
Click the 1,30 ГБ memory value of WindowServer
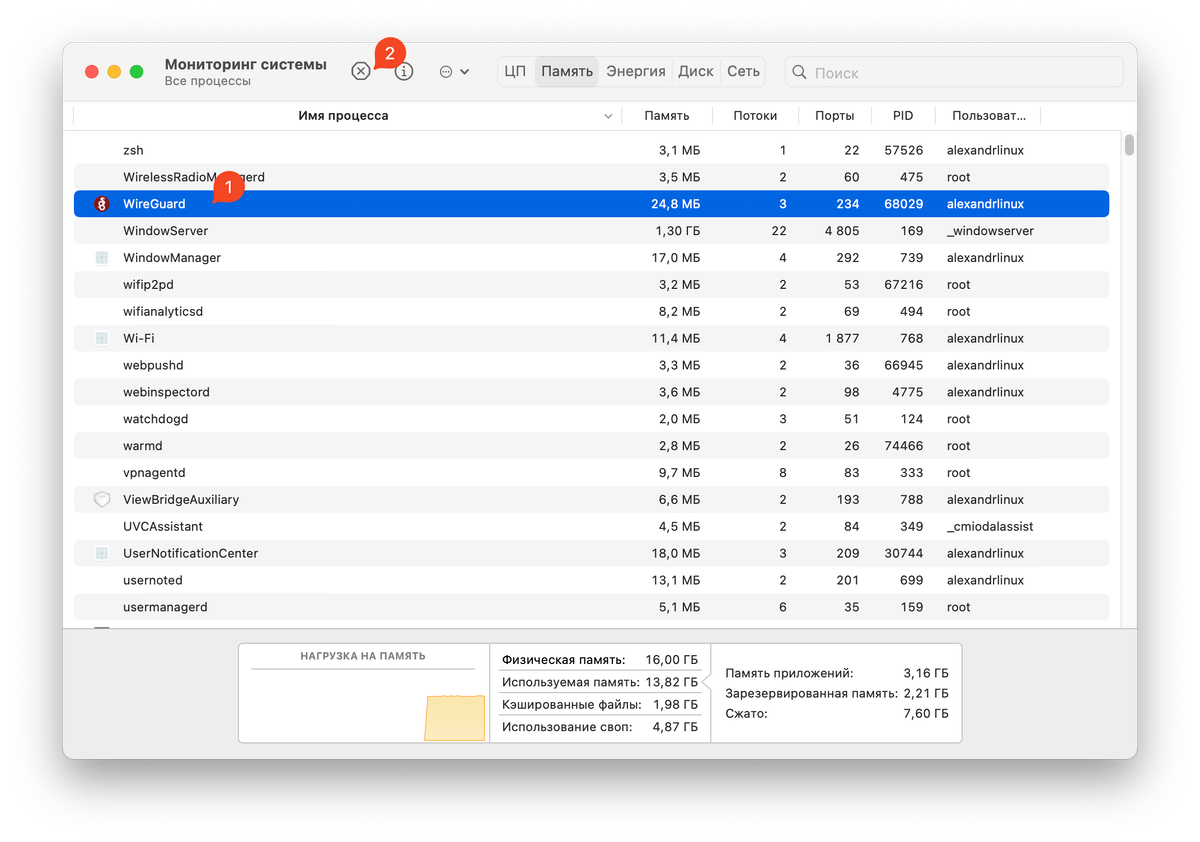coord(677,231)
